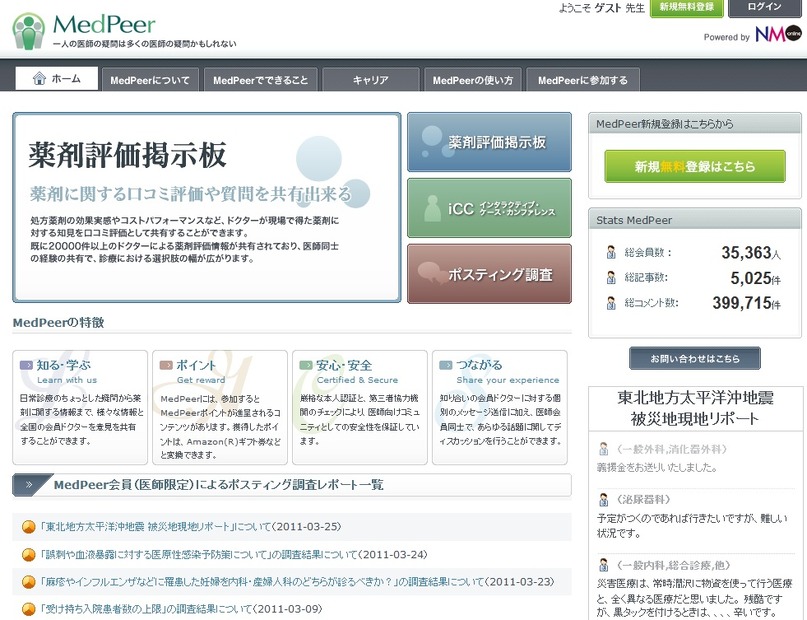Open the キャリア tab
This screenshot has height=620, width=807.
point(371,80)
